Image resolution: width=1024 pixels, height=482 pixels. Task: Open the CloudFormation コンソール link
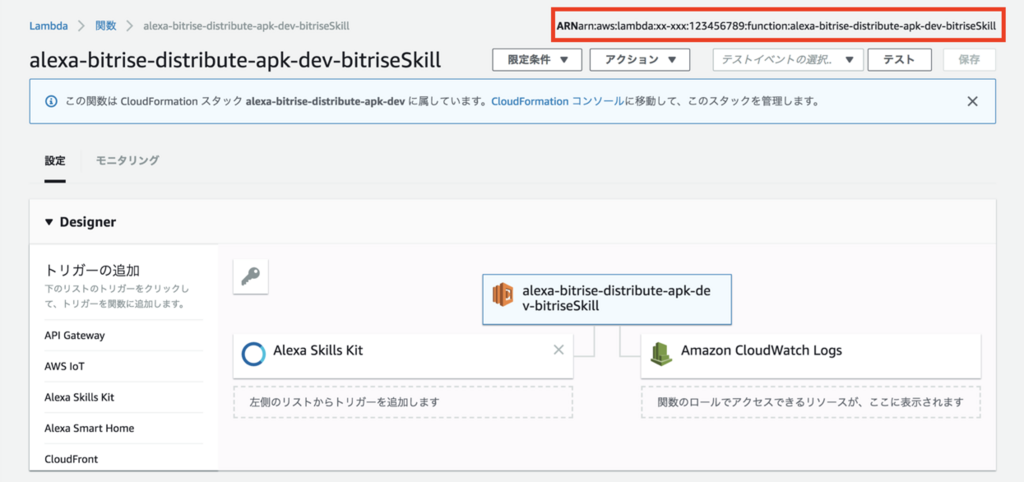pyautogui.click(x=556, y=102)
